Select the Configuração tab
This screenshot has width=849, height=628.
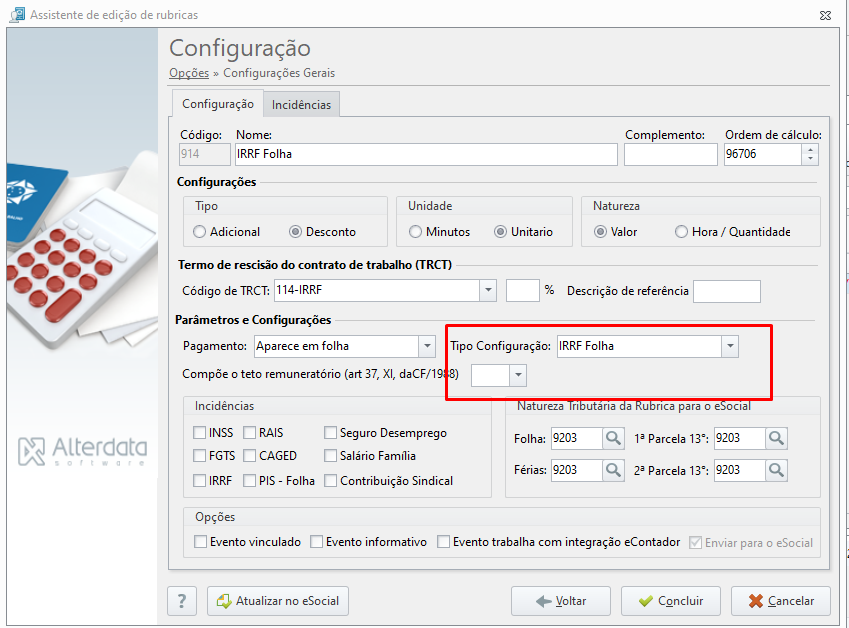(x=218, y=103)
